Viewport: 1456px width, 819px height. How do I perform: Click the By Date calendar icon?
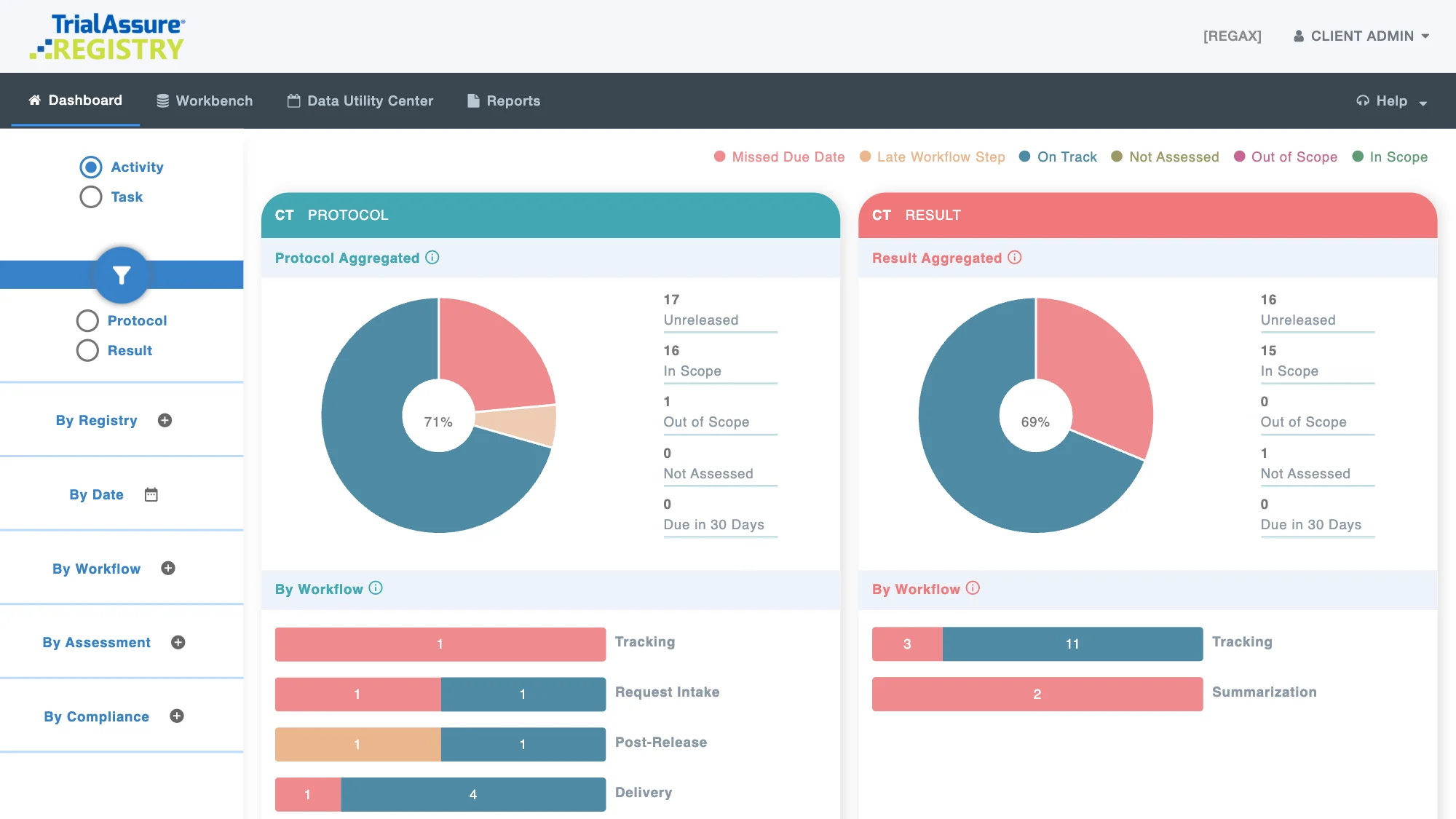[x=151, y=495]
